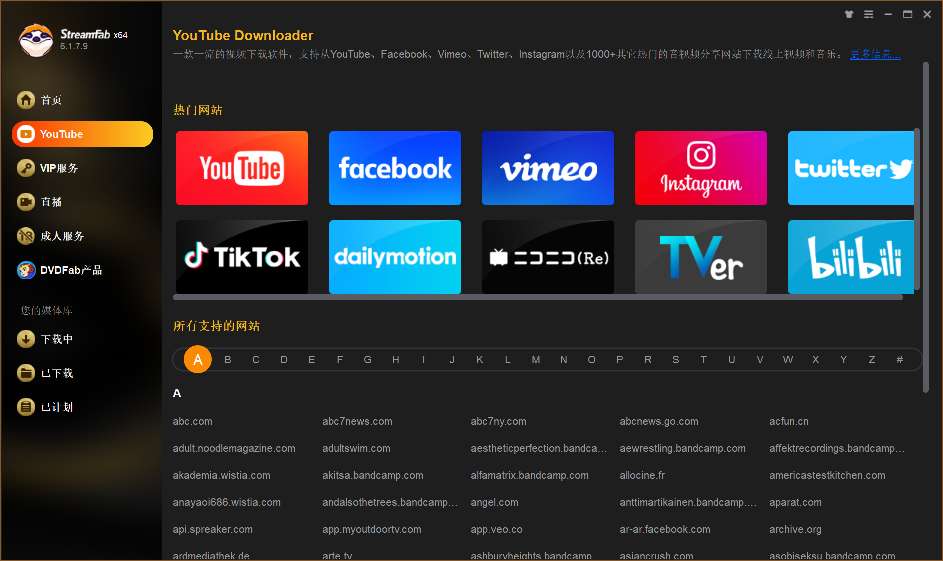Select the YouTube sidebar tab
Screen dimensions: 943x561
82,134
